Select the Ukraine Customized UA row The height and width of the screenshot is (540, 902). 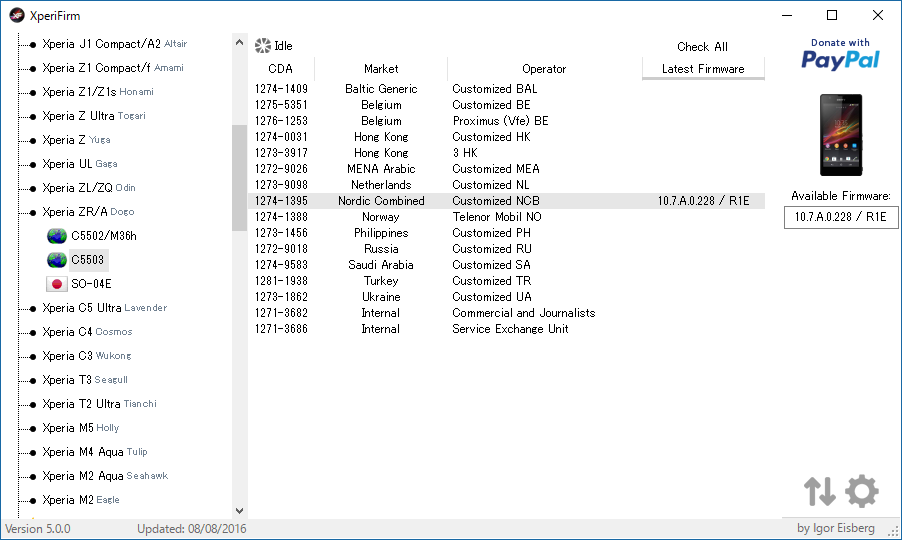pos(506,297)
